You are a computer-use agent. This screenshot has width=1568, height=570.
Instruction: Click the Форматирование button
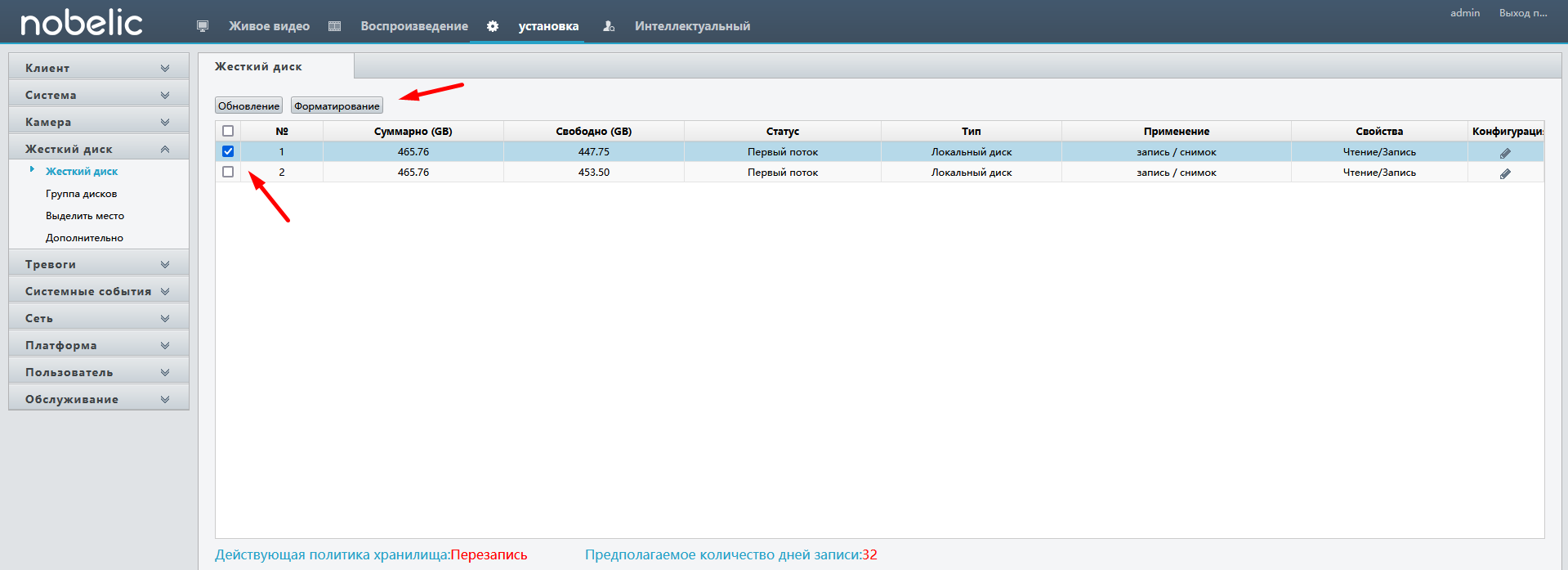pyautogui.click(x=337, y=105)
